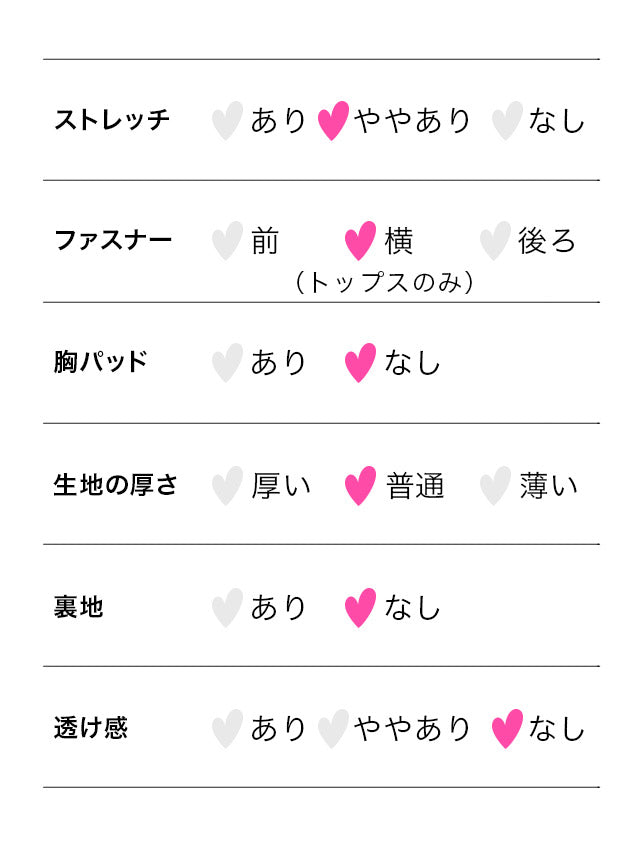Click the gray heart beside ファスナー 前
The width and height of the screenshot is (640, 854).
[x=228, y=241]
